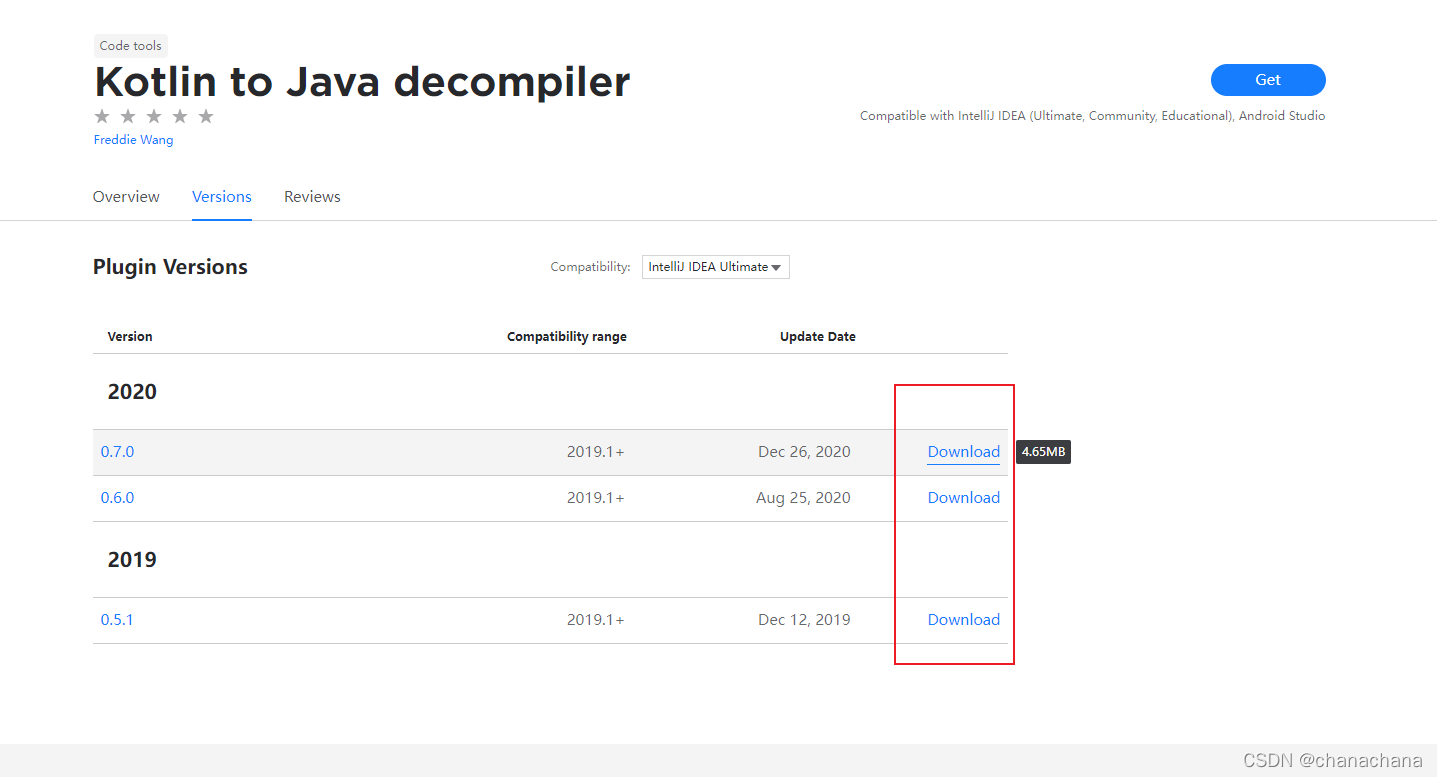
Task: Click the Dec 26, 2020 date
Action: (804, 452)
